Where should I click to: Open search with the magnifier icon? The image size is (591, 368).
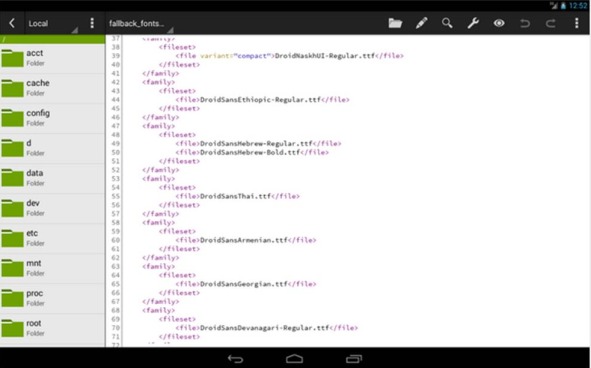click(447, 23)
